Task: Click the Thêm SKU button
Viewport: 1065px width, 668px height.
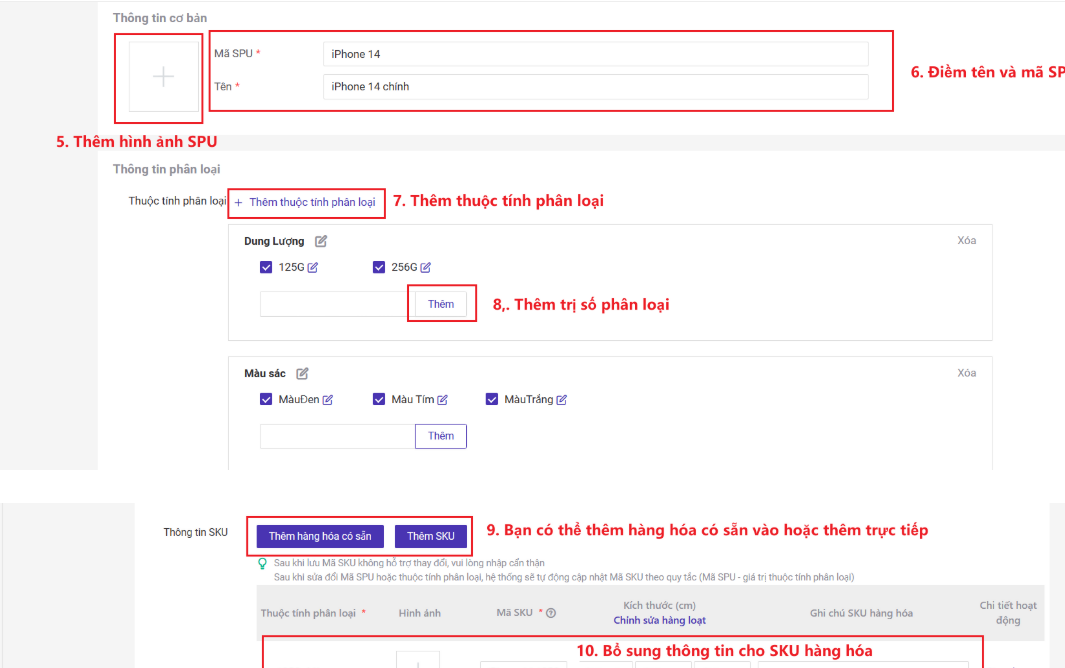Action: tap(430, 536)
